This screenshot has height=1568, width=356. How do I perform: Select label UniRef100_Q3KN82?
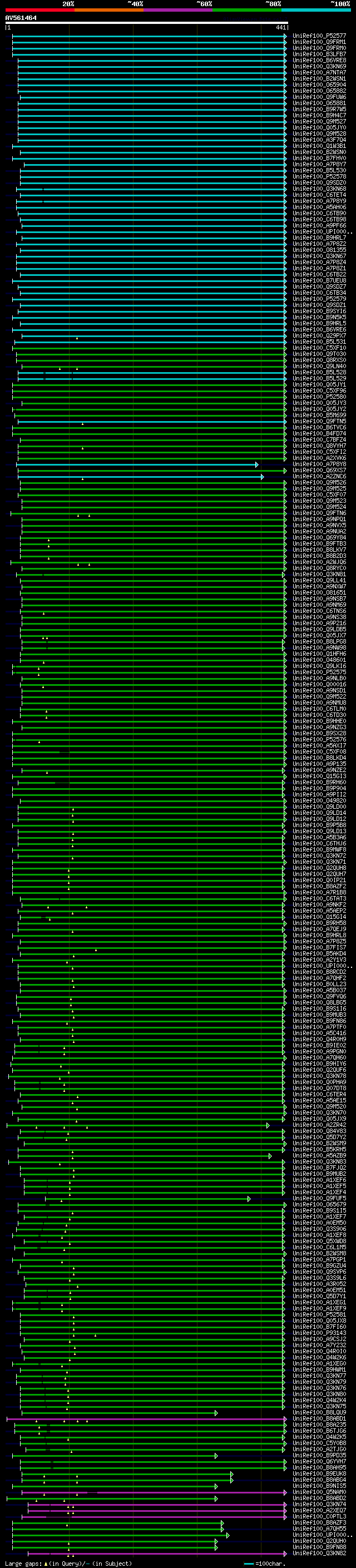point(319,1553)
